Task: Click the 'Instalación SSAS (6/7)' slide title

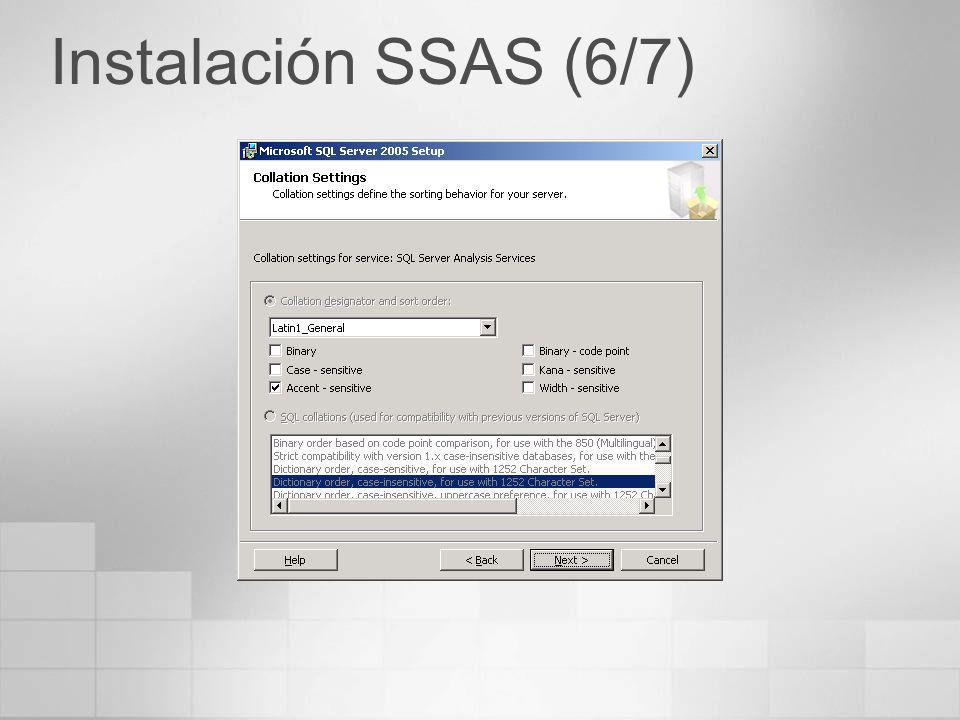Action: click(x=373, y=64)
